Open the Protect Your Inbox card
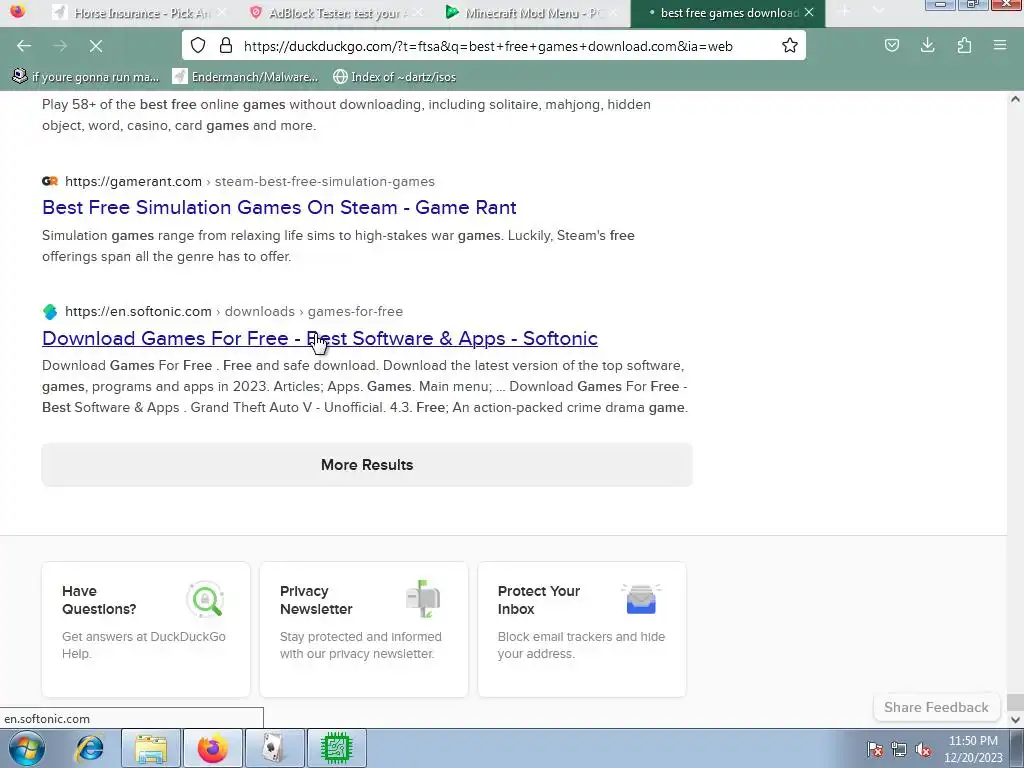This screenshot has height=768, width=1024. click(x=582, y=630)
